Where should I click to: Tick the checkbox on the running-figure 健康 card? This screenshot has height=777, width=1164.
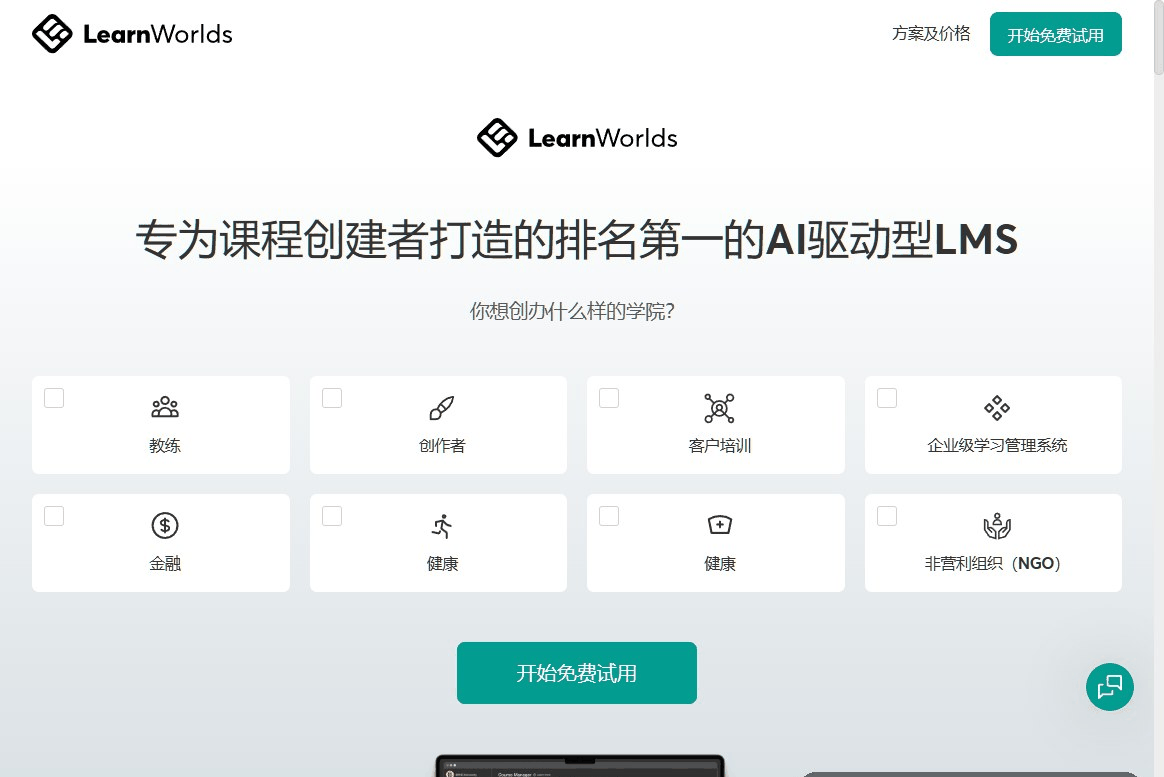coord(332,516)
